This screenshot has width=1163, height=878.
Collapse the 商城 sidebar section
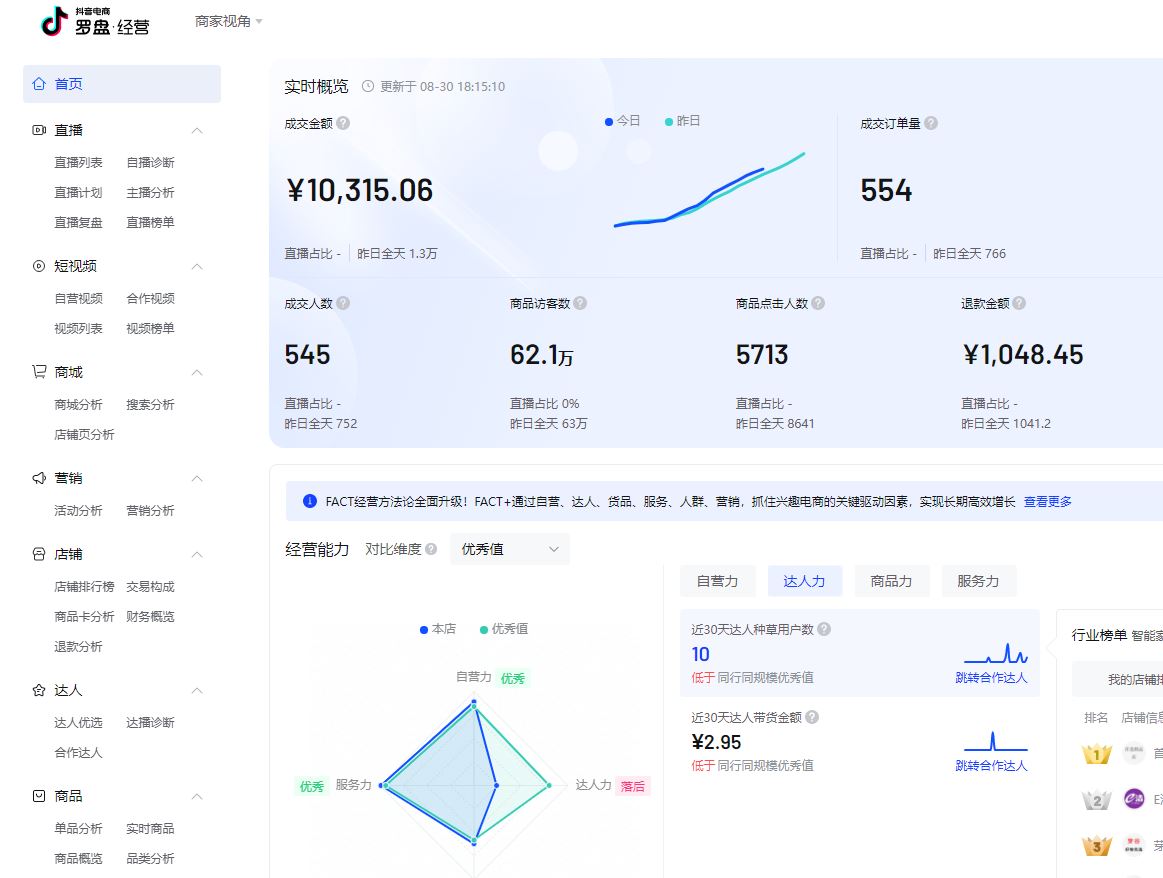[197, 372]
